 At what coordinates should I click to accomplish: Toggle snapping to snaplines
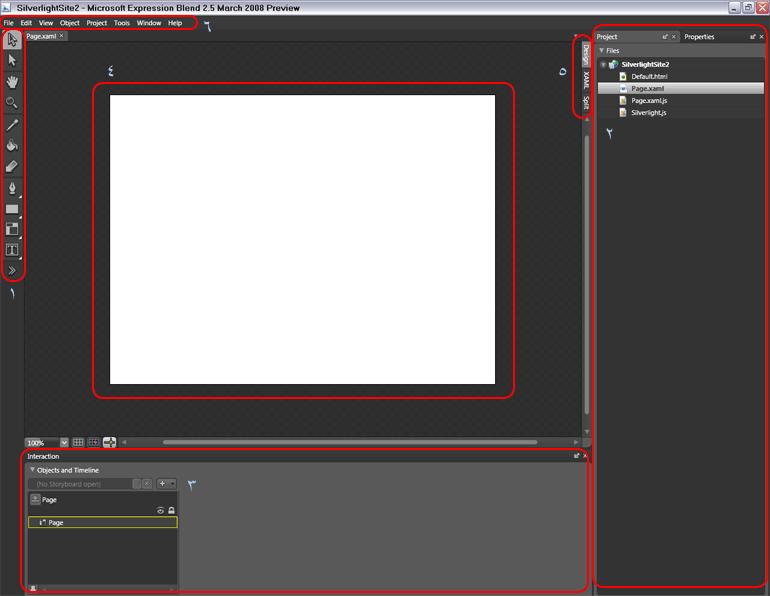click(x=110, y=442)
